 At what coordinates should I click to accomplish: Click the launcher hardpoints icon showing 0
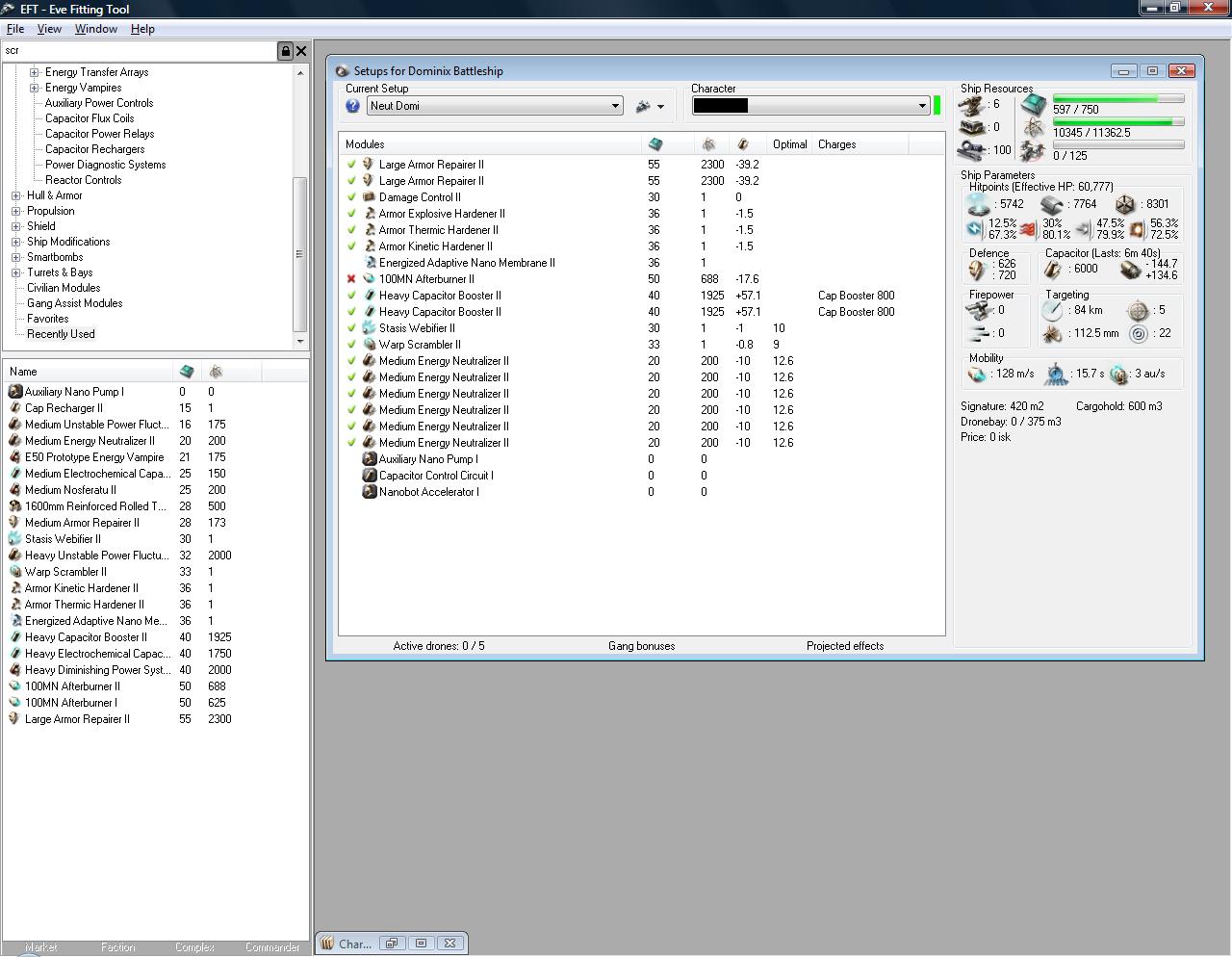click(x=974, y=127)
